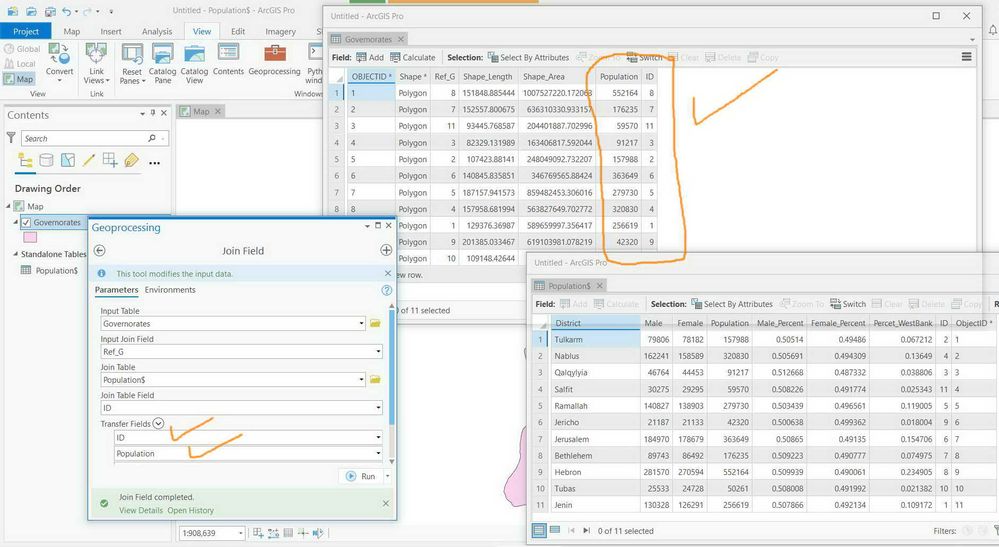Click the District column header in Population$ table

[x=594, y=323]
